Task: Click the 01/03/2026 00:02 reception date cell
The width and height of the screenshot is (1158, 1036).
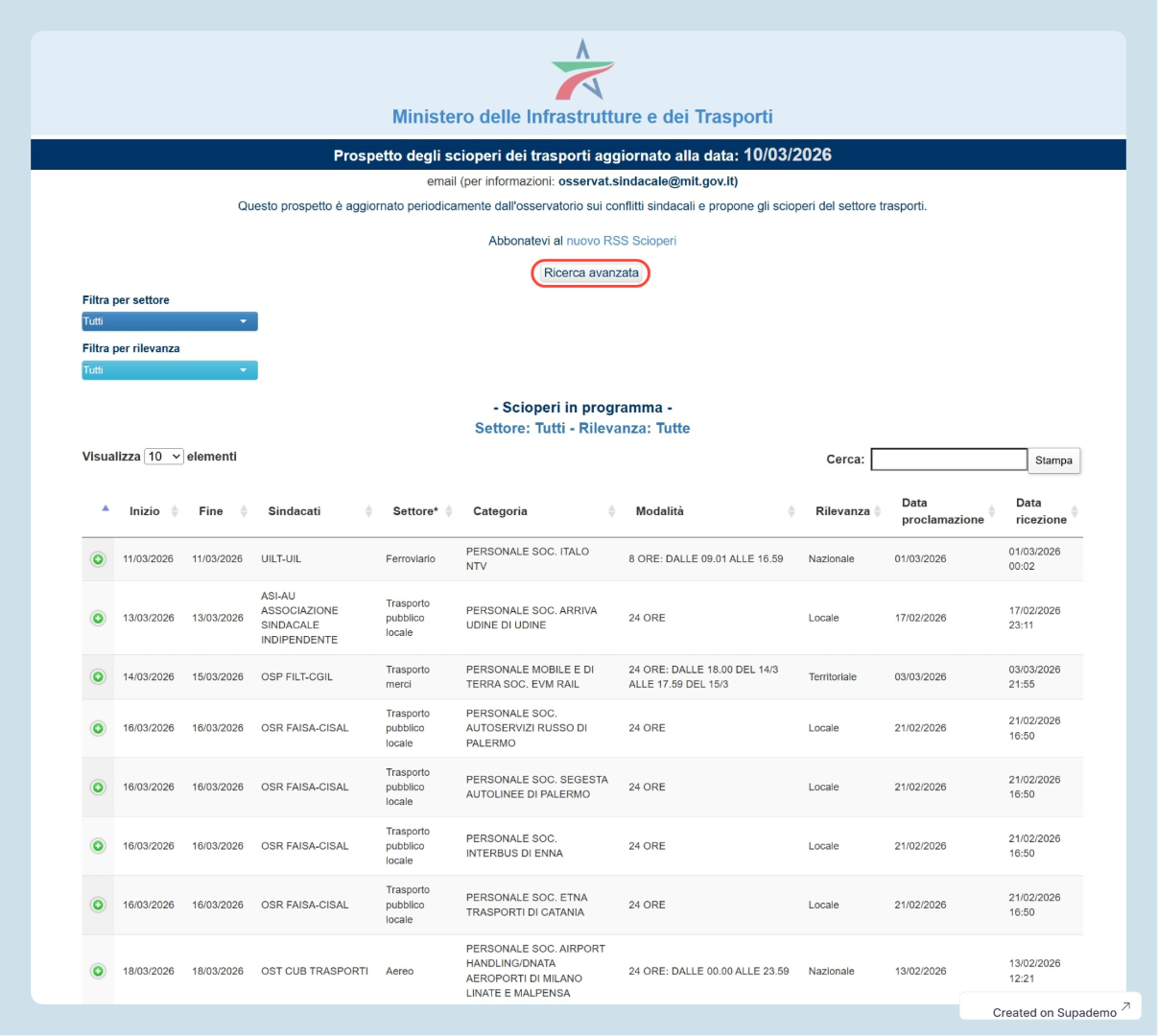Action: point(1034,559)
